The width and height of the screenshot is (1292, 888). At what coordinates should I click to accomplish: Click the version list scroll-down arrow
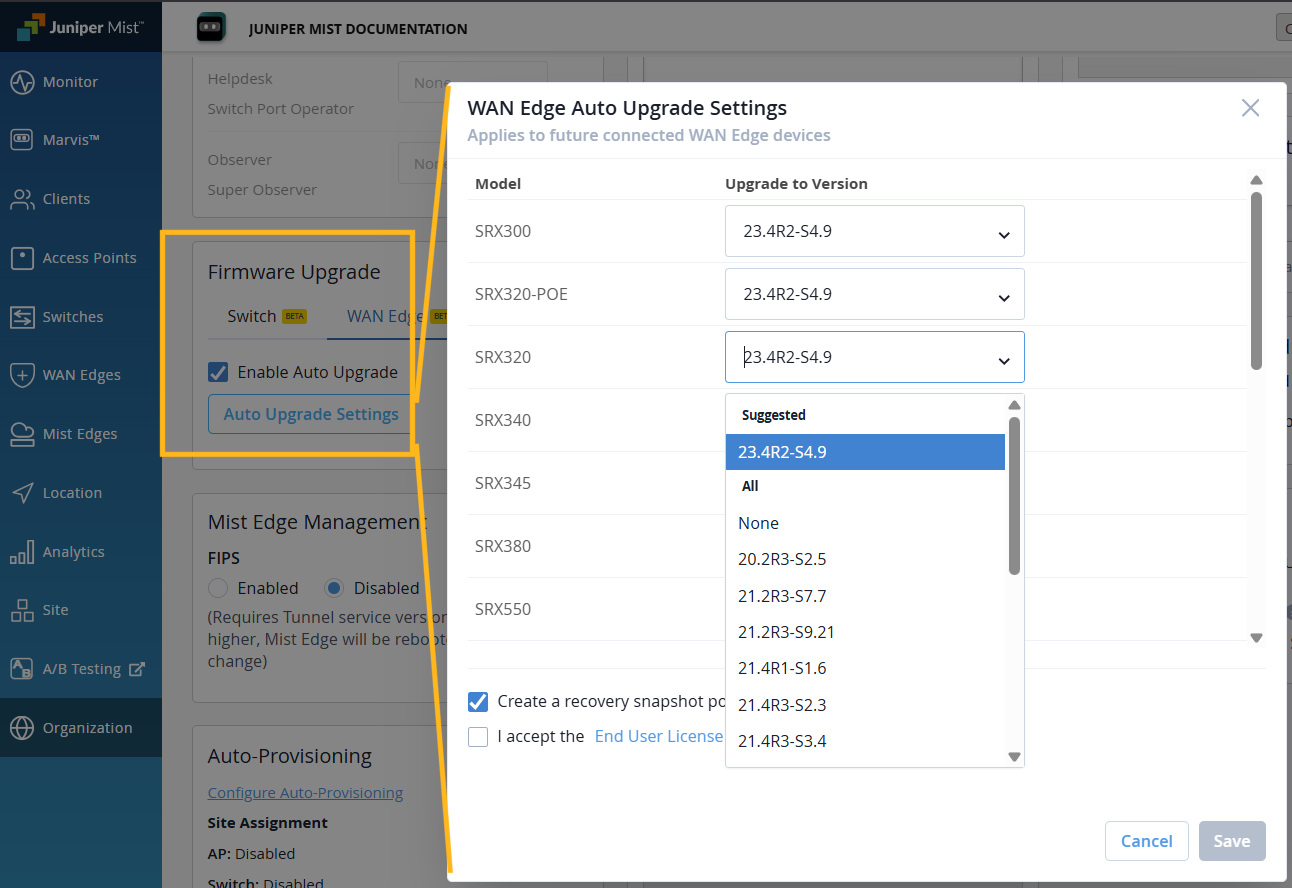1014,757
